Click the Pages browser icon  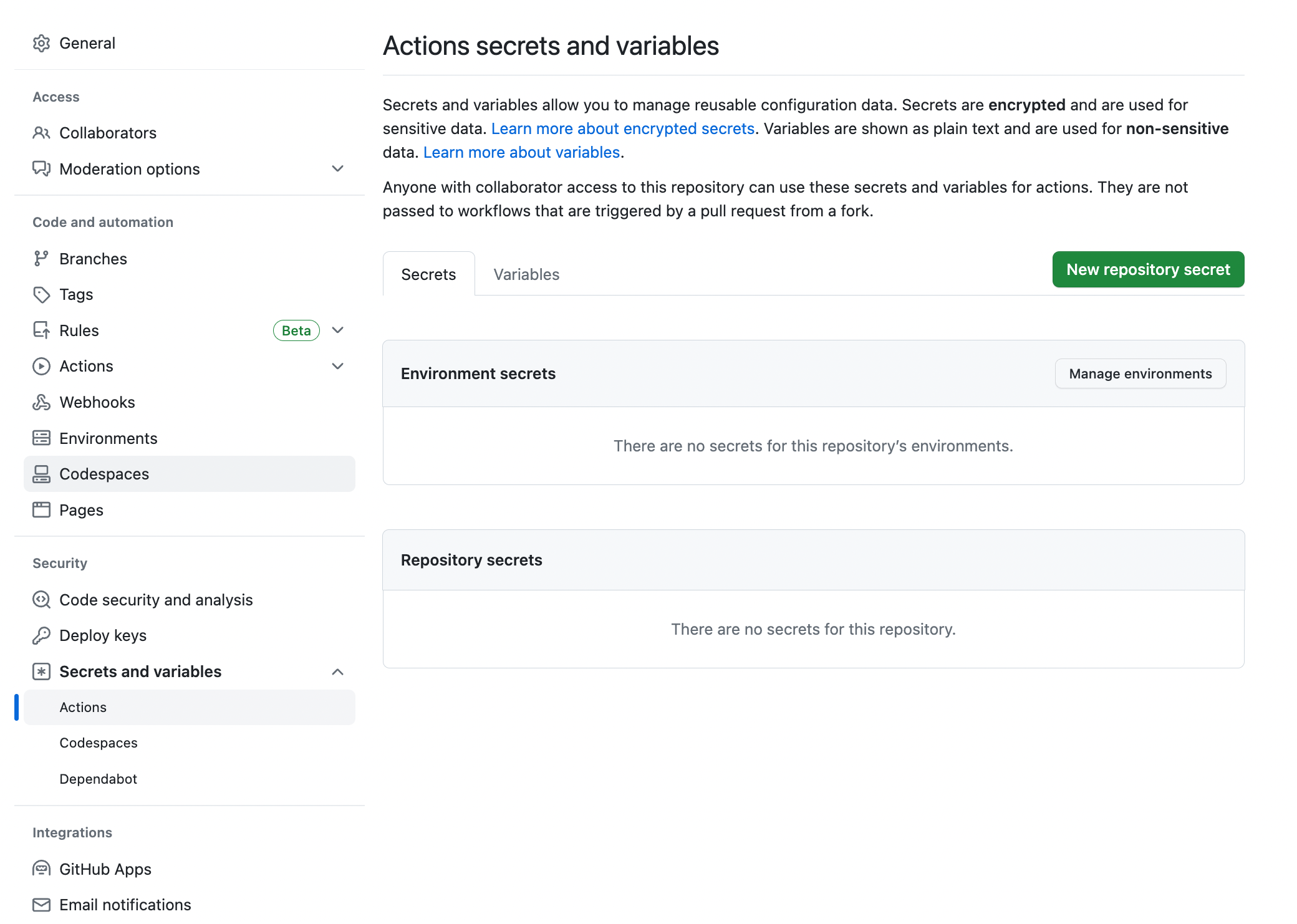[41, 510]
